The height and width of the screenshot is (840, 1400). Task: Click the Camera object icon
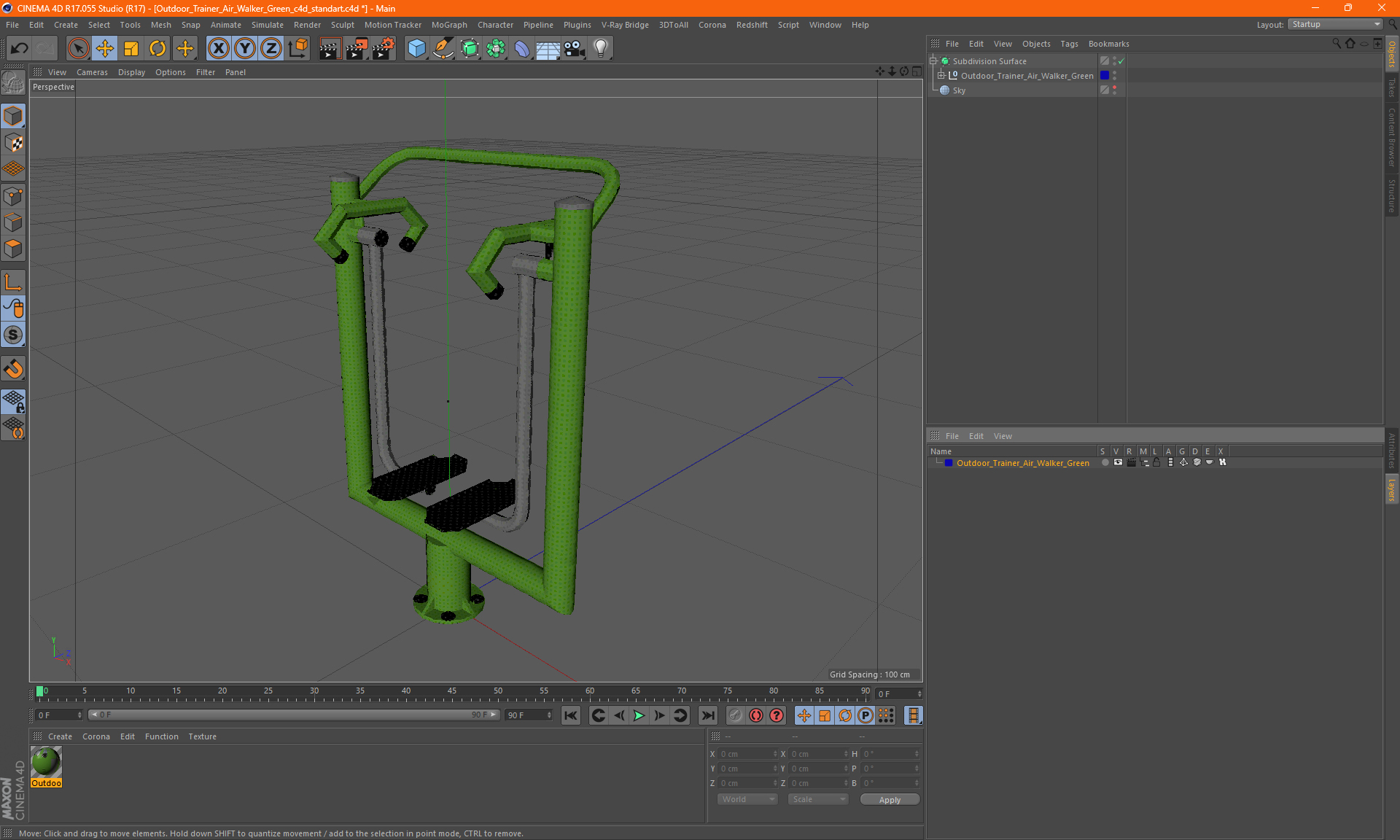coord(574,49)
